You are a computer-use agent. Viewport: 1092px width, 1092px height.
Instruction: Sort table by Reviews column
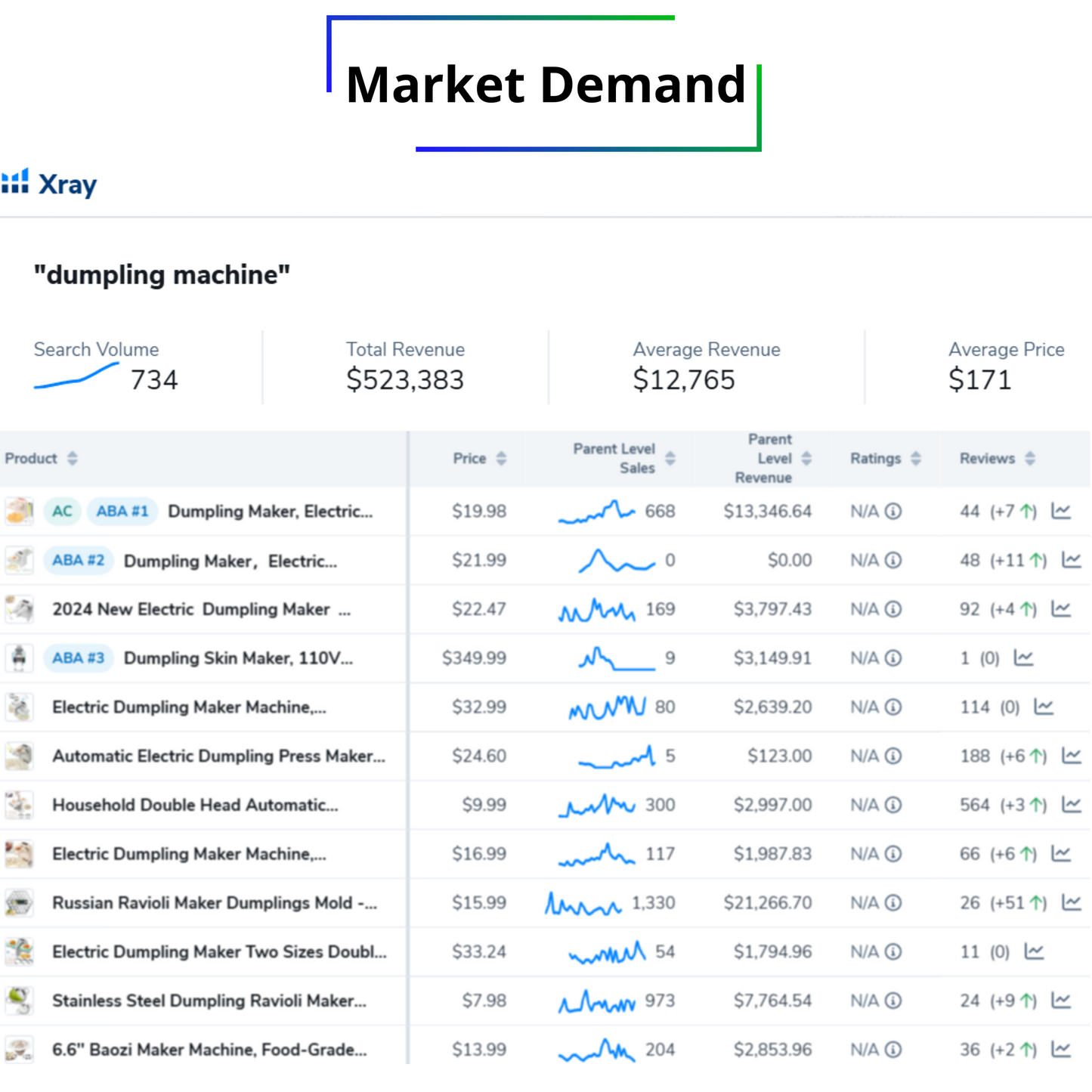(1030, 458)
